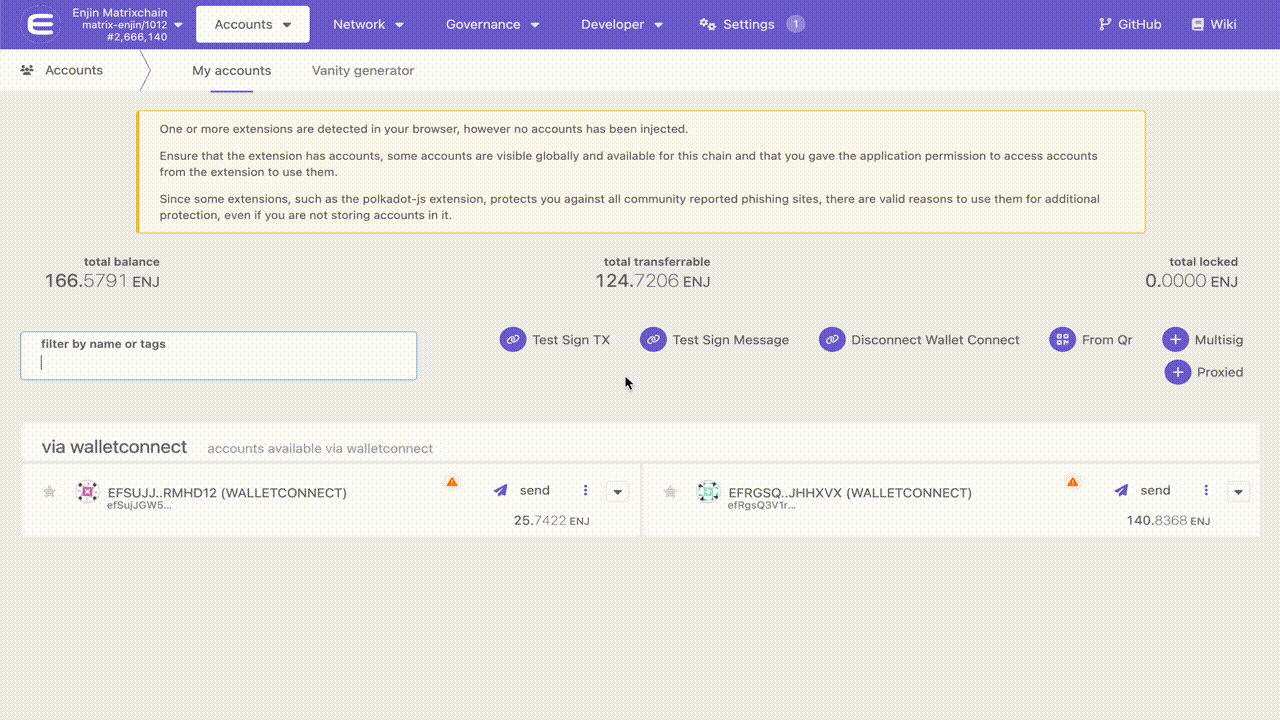Click the total balance 166.5791 ENJ value

pyautogui.click(x=102, y=281)
